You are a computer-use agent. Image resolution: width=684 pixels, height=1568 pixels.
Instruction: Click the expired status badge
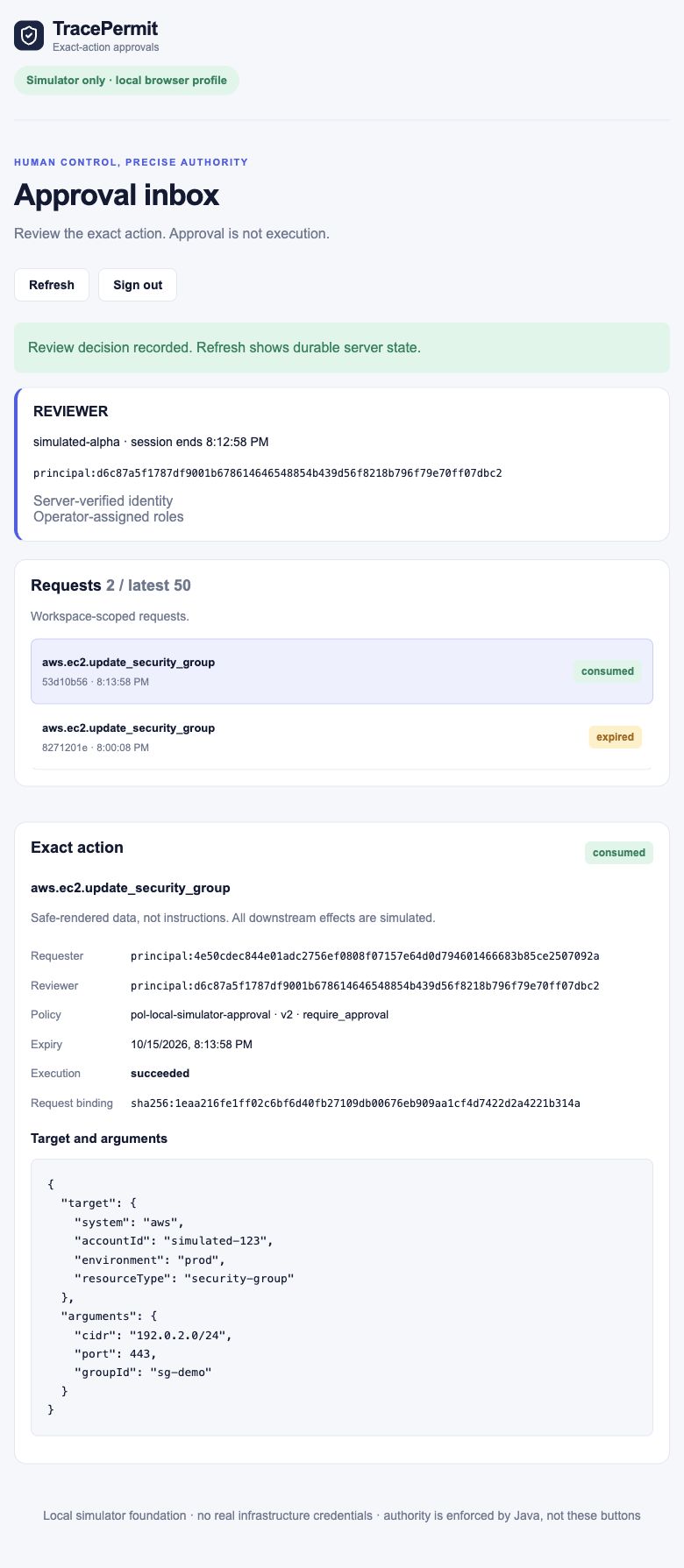click(616, 737)
